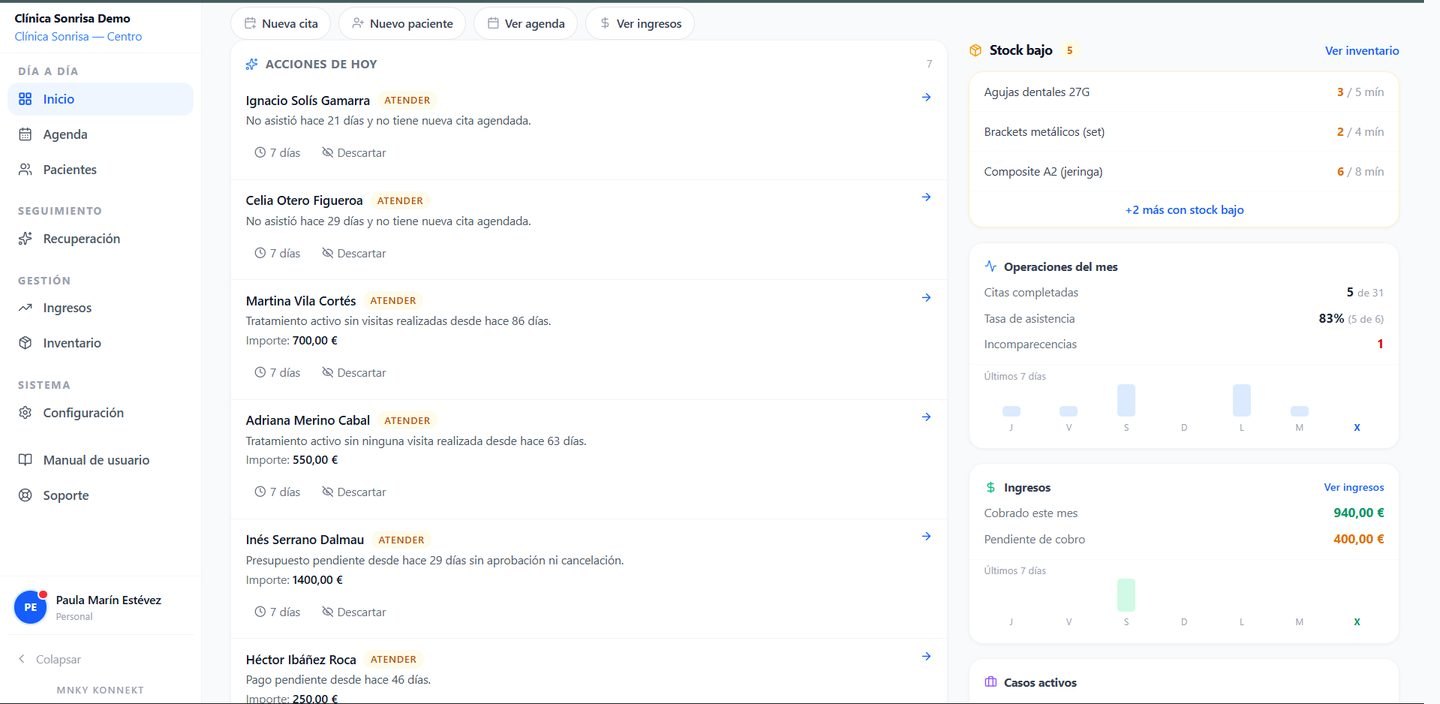Screen dimensions: 1440x704
Task: Open Ignacio Solís Gamarra arrow
Action: (926, 97)
